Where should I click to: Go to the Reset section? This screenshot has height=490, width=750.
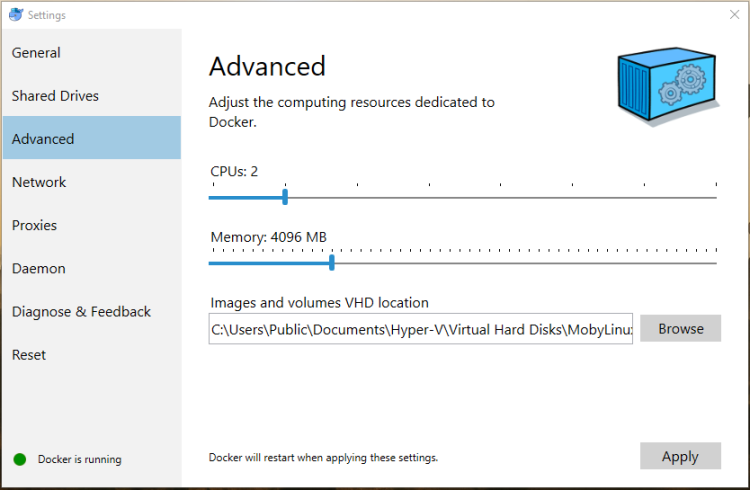click(29, 354)
